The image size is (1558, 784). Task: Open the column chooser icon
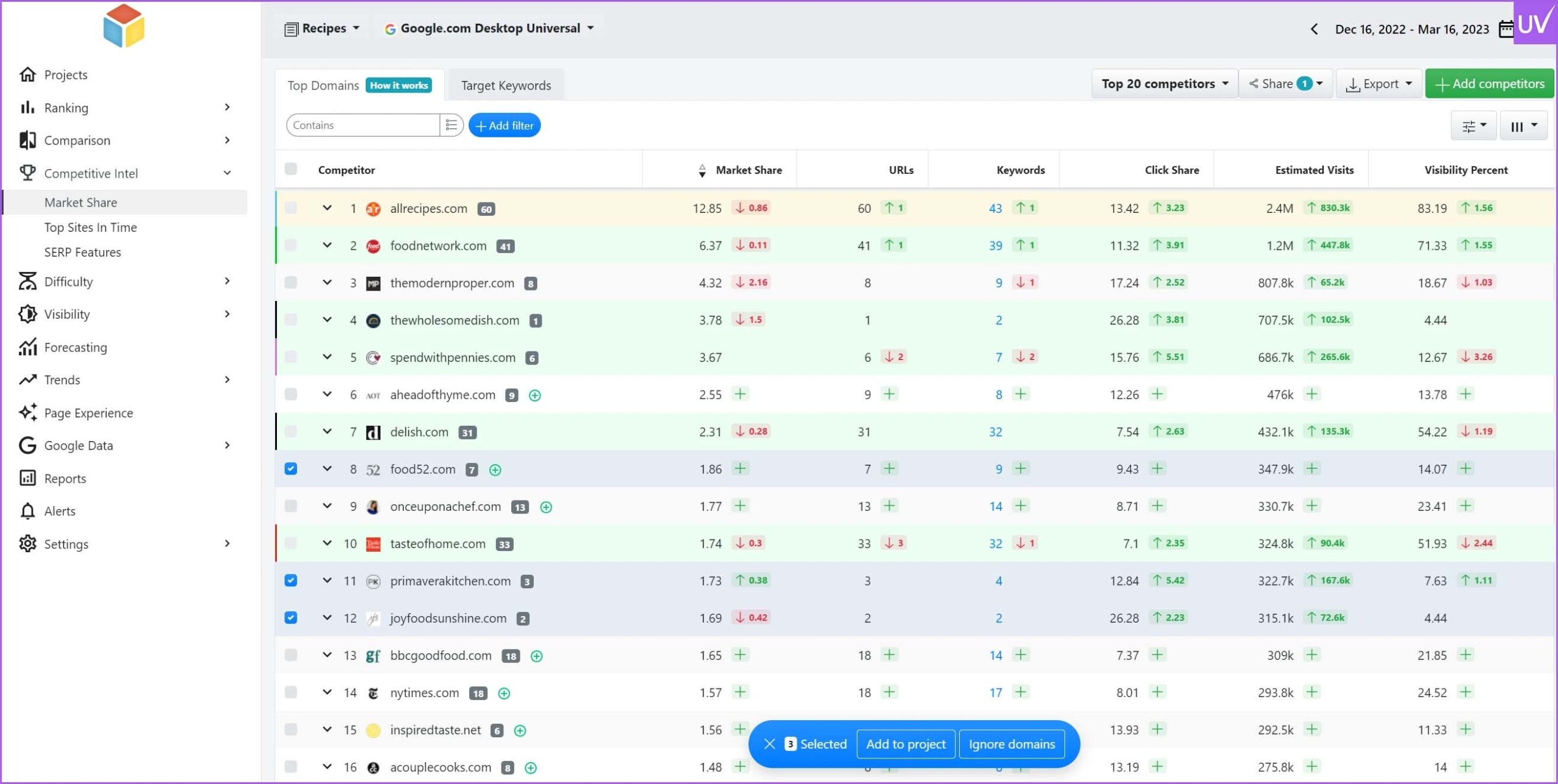[1523, 126]
